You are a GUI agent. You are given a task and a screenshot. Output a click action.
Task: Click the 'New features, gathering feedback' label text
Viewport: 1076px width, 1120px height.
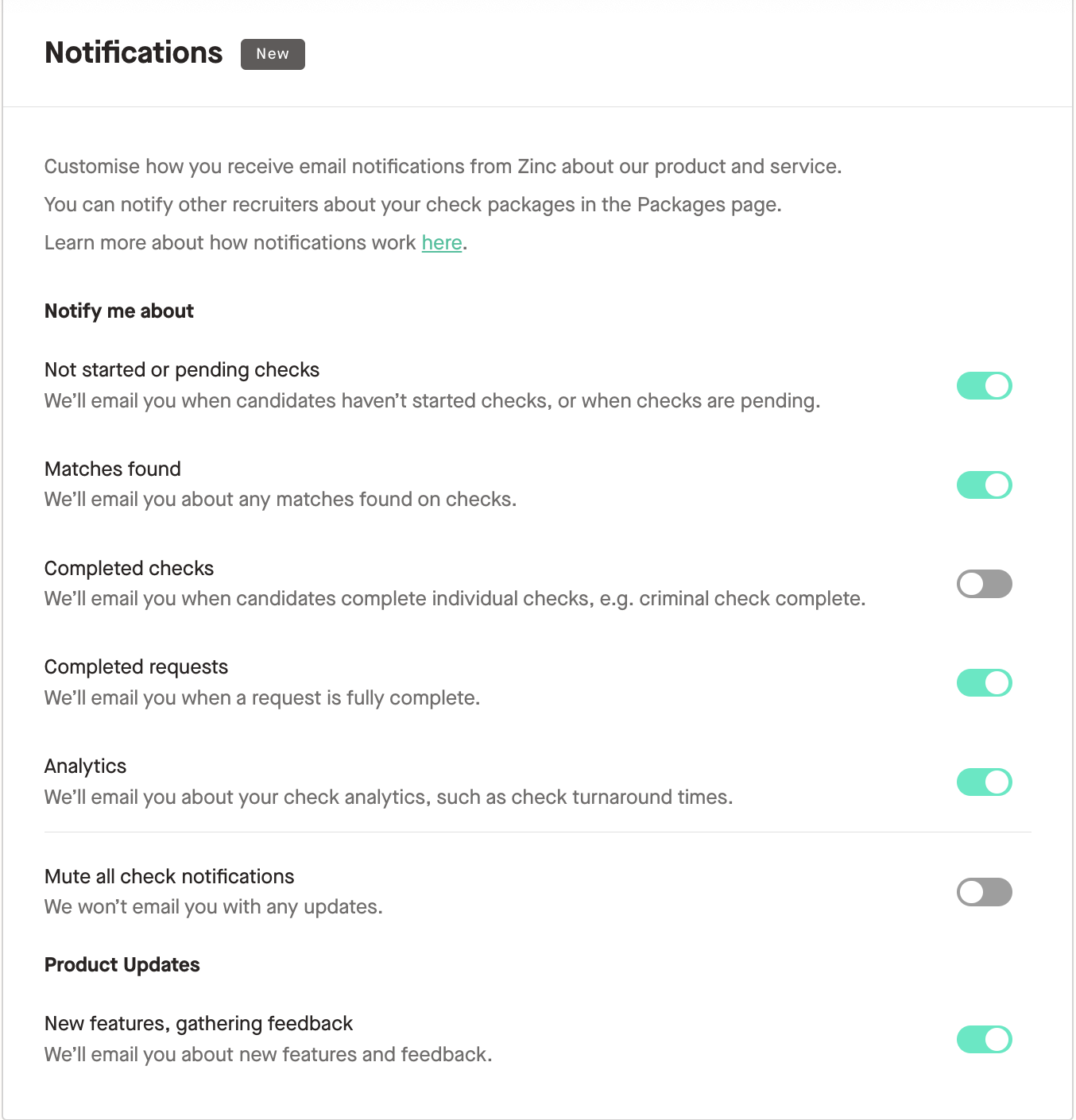[x=199, y=1024]
